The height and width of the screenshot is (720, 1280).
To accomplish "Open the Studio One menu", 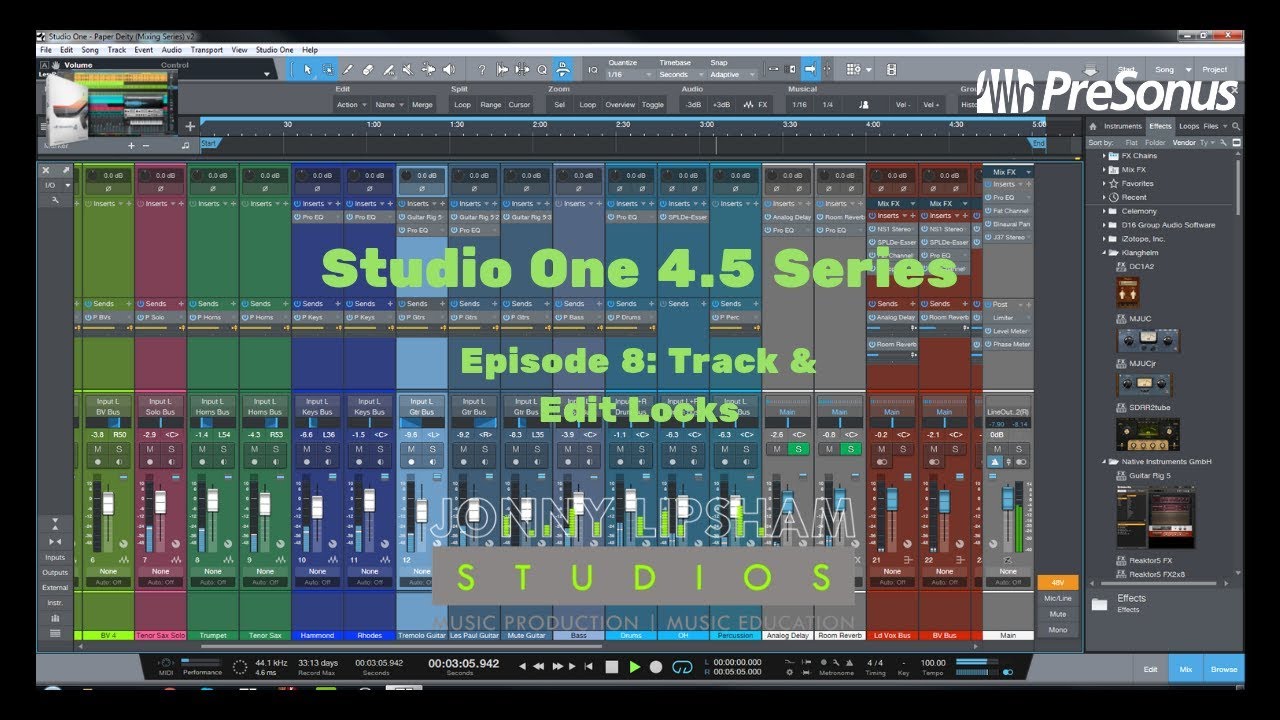I will click(275, 49).
